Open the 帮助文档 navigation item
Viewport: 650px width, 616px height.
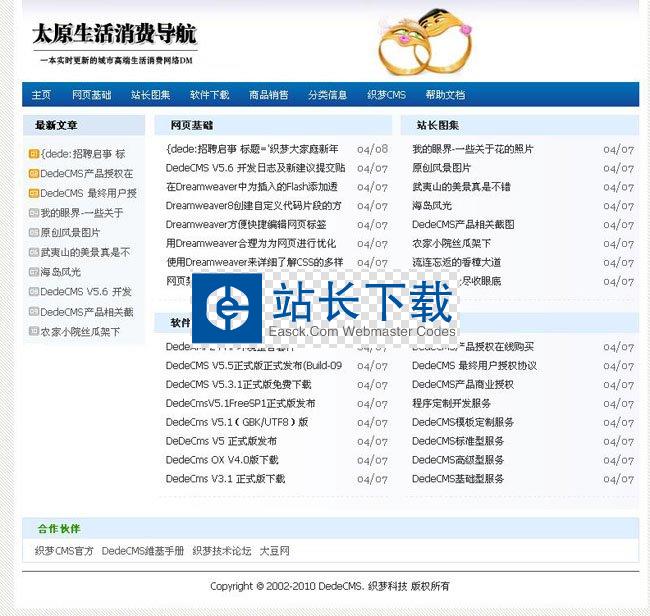click(x=445, y=95)
